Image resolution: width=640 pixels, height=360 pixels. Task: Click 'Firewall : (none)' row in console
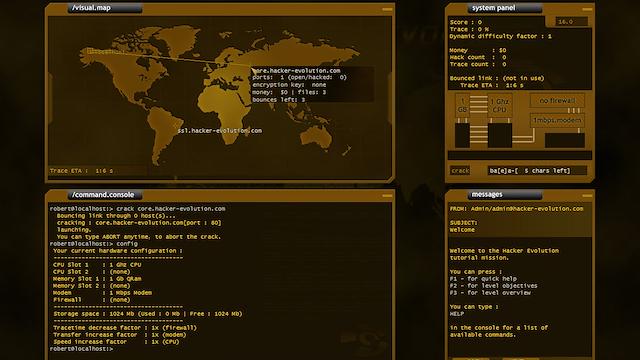point(92,300)
